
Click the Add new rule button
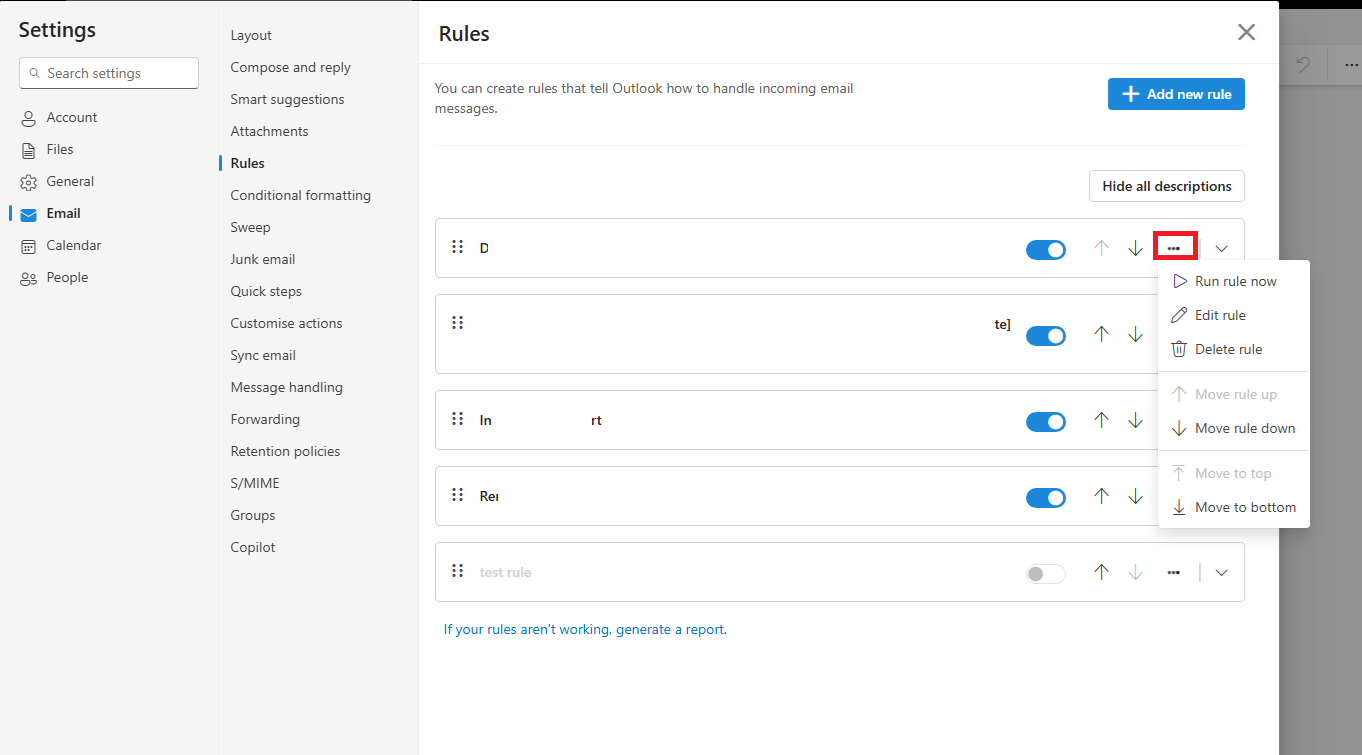pyautogui.click(x=1176, y=94)
